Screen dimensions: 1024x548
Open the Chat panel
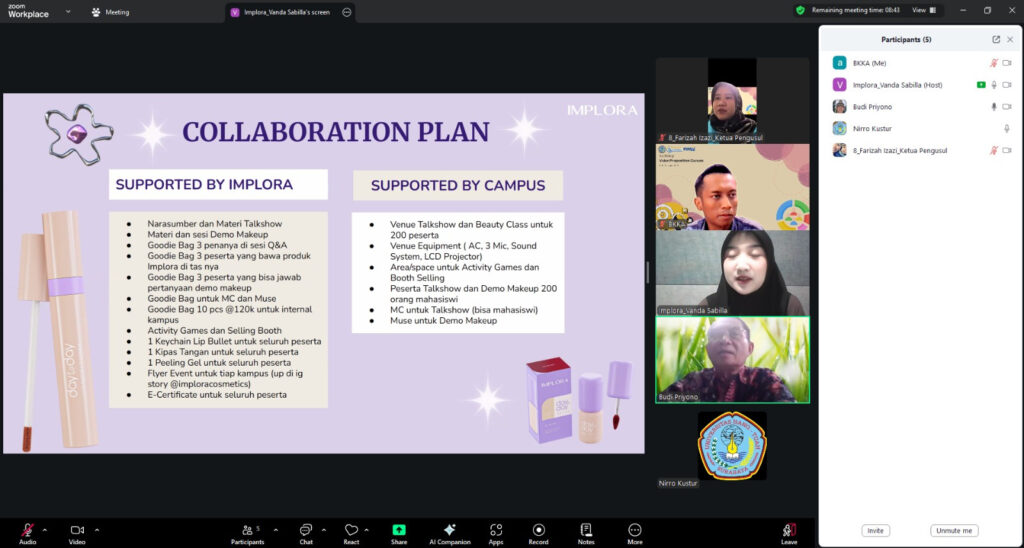[306, 530]
